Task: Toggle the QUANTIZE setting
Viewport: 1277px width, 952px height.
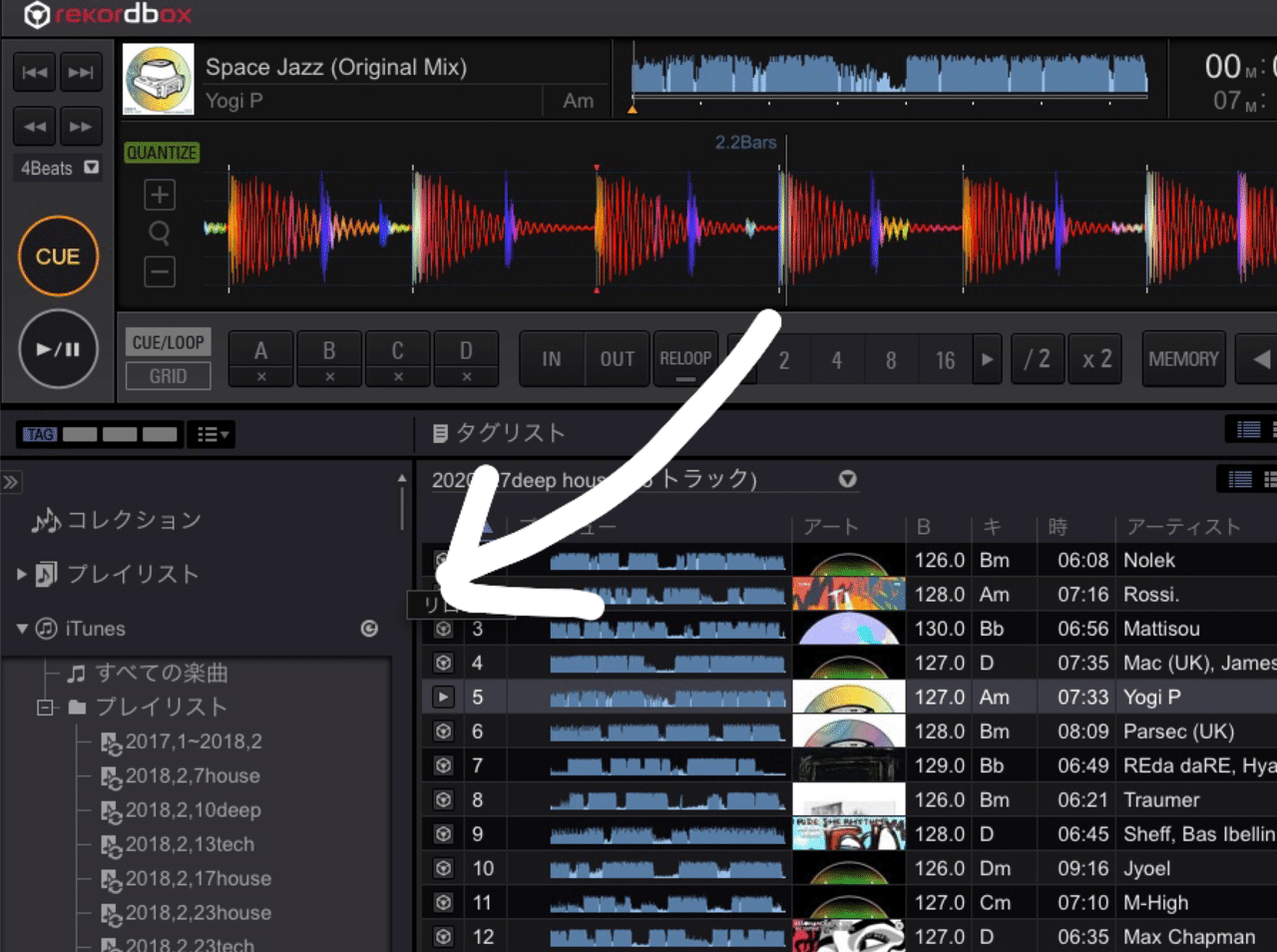Action: pyautogui.click(x=162, y=153)
